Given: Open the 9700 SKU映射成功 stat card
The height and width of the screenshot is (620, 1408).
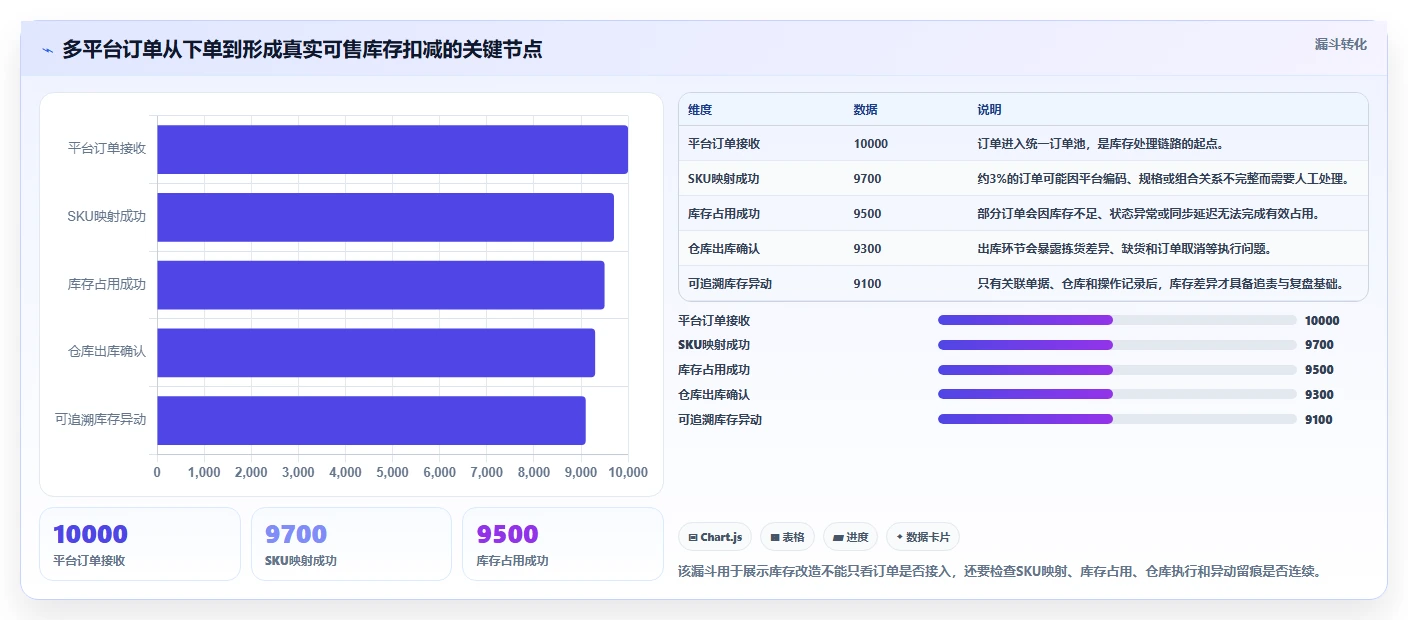Looking at the screenshot, I should pos(351,544).
